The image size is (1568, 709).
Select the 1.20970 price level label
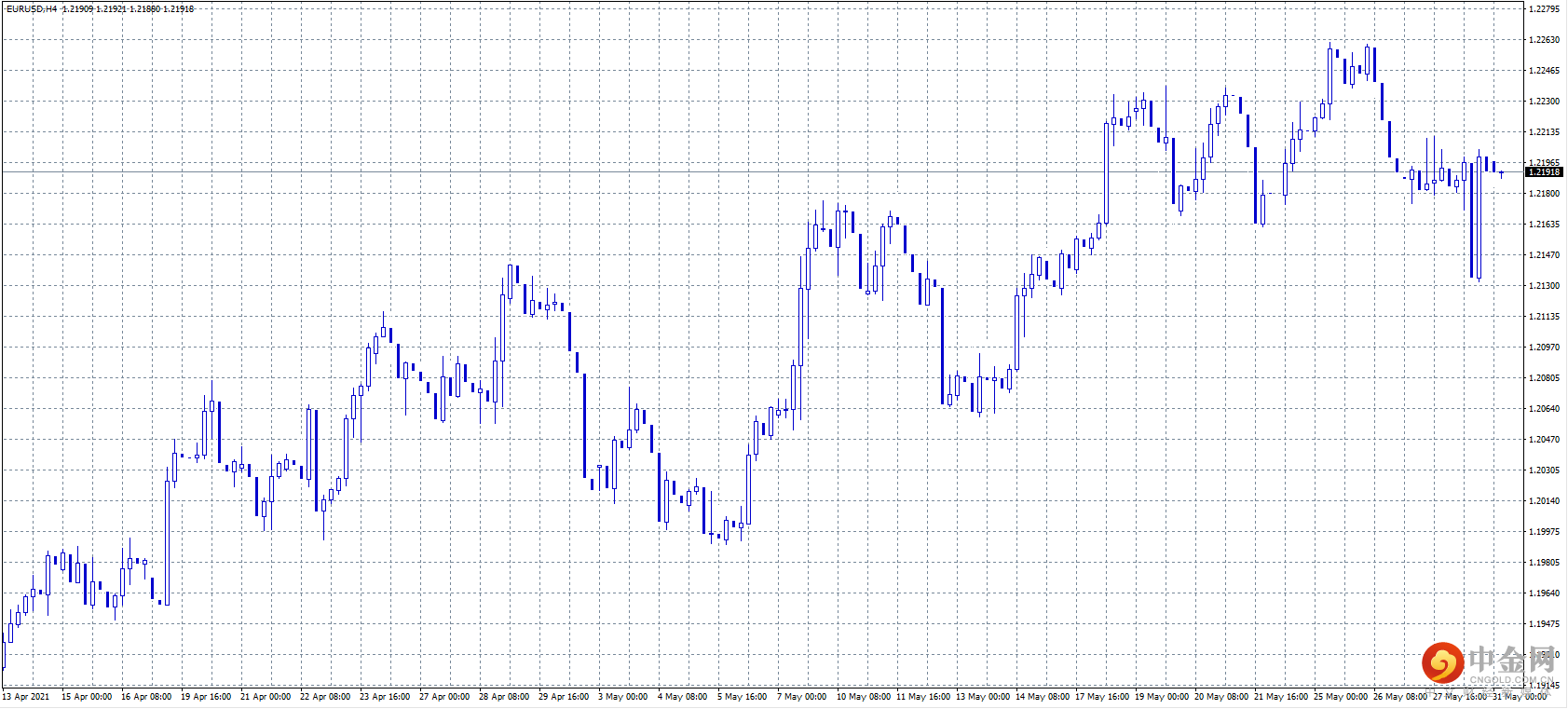[x=1544, y=348]
